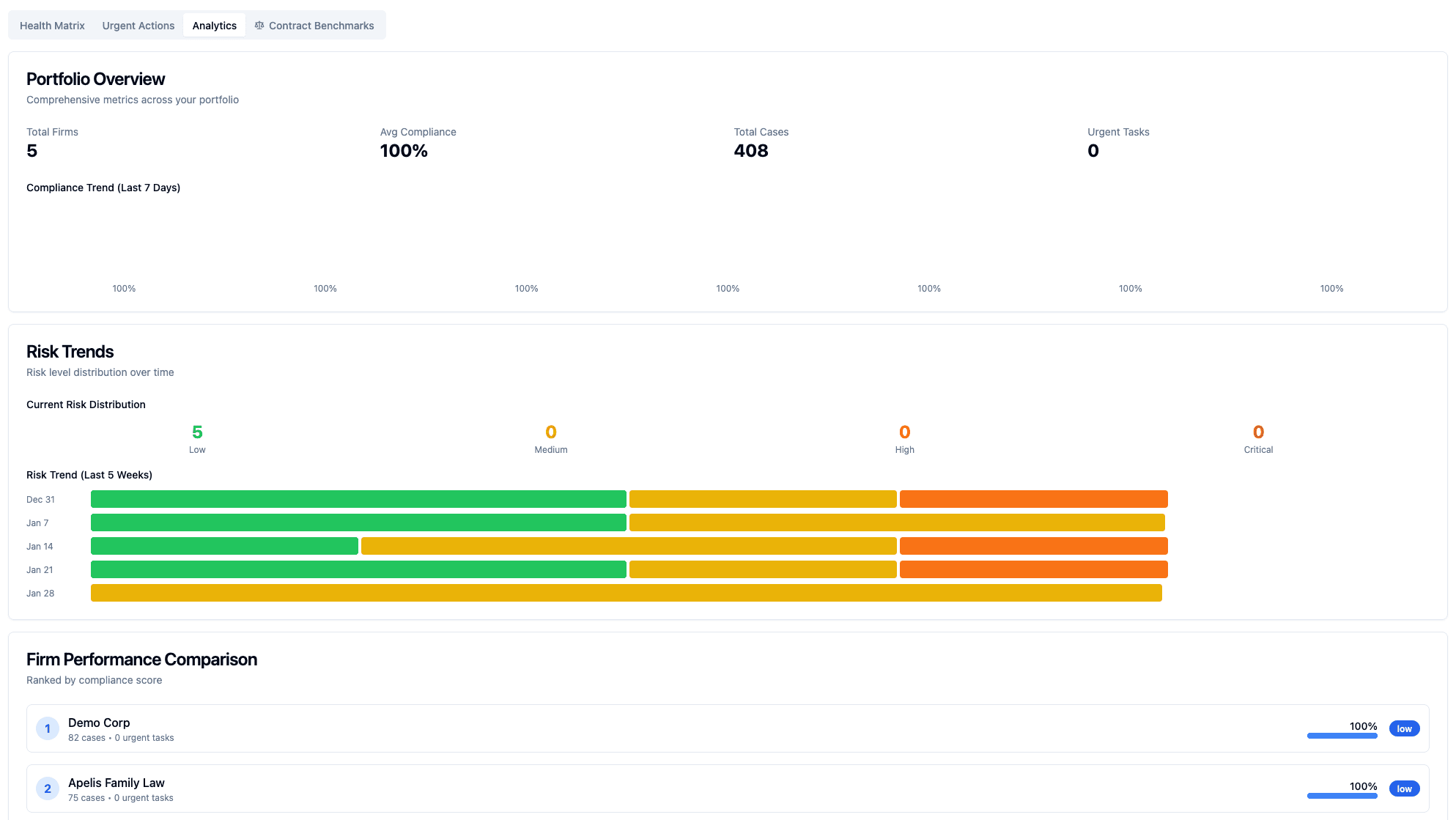Click the yellow bar for Jan 28
Viewport: 1456px width, 820px height.
pyautogui.click(x=625, y=593)
